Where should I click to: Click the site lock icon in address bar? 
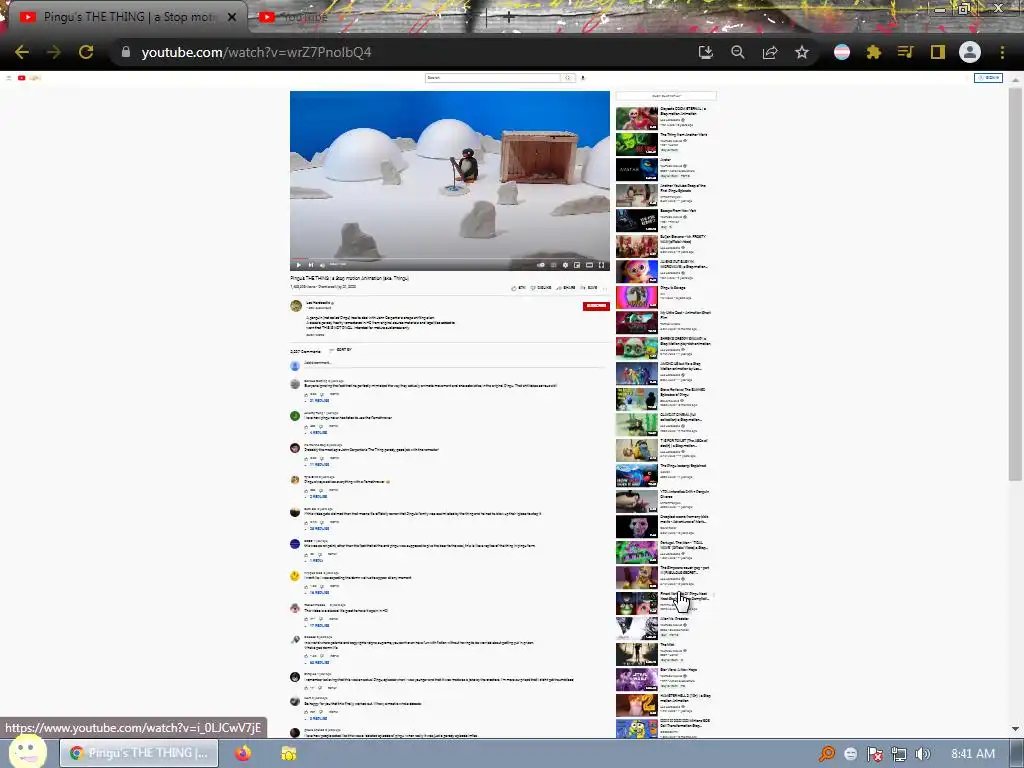(125, 52)
